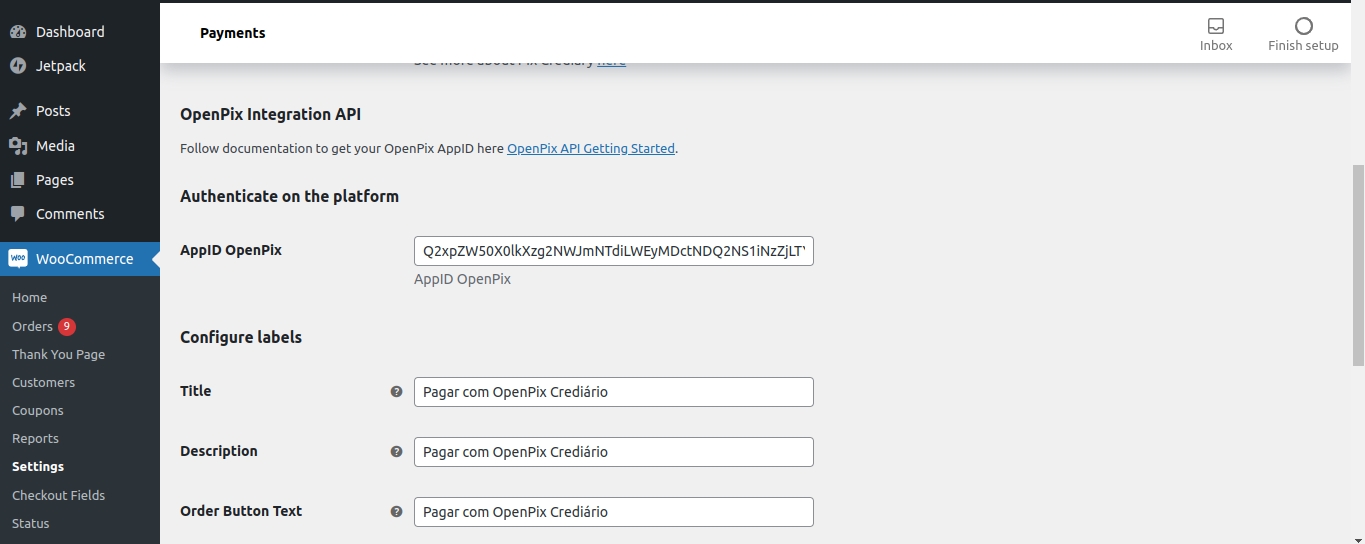The image size is (1365, 544).
Task: Click the Pages icon in sidebar
Action: click(18, 180)
